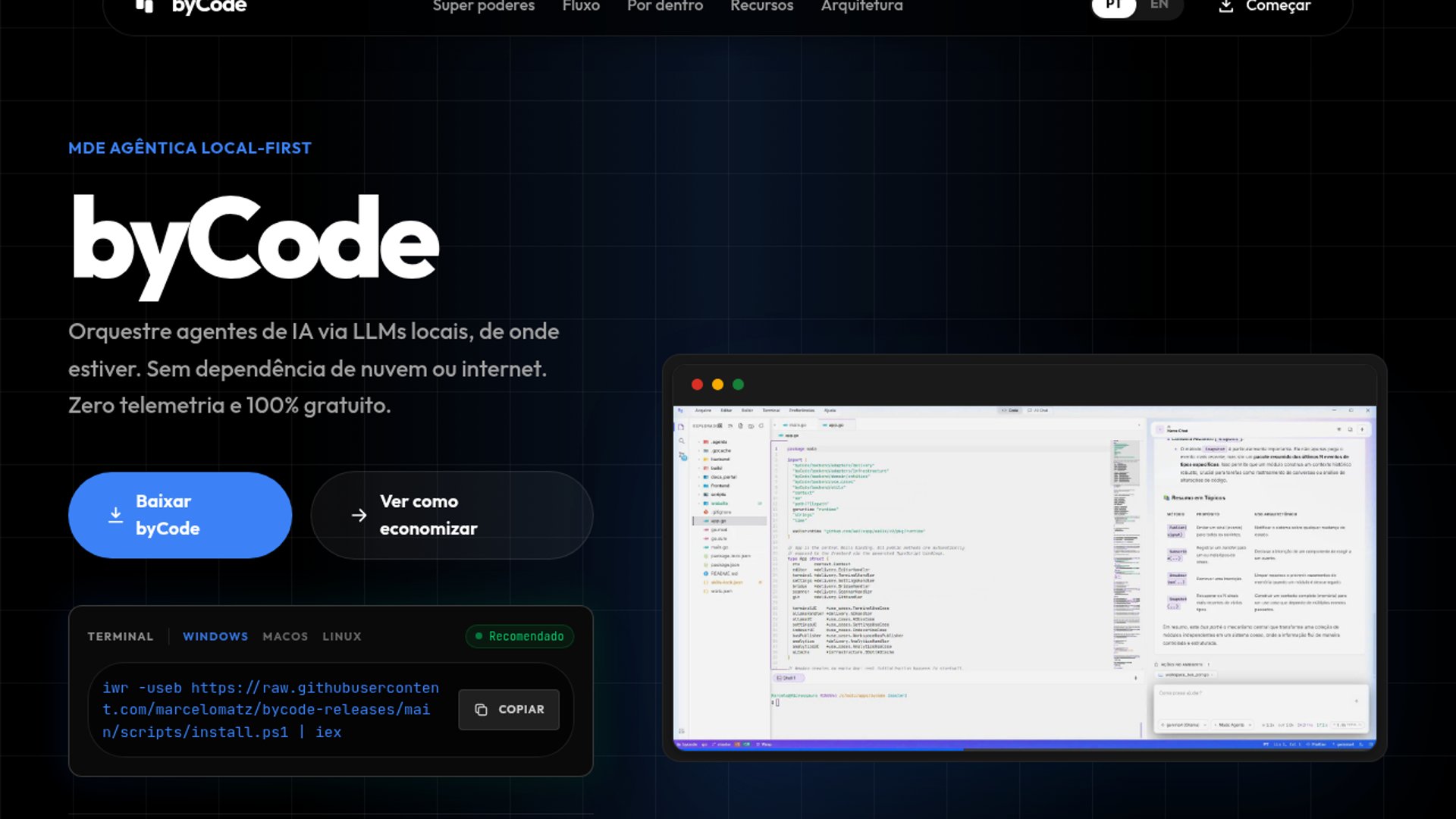Click the arrow icon in Ver como economizar
The image size is (1456, 819).
(359, 516)
